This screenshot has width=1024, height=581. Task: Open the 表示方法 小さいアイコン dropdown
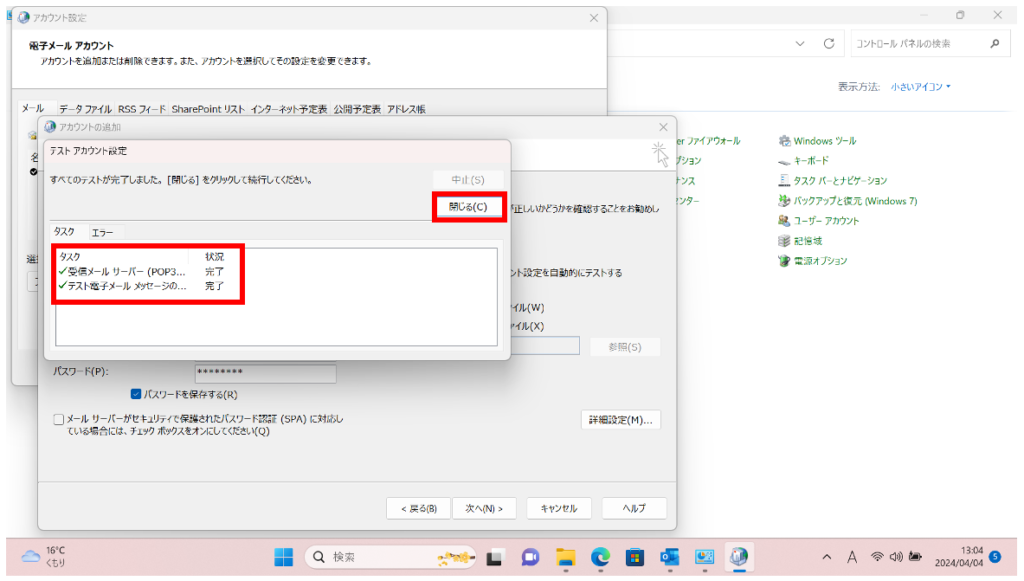click(921, 87)
